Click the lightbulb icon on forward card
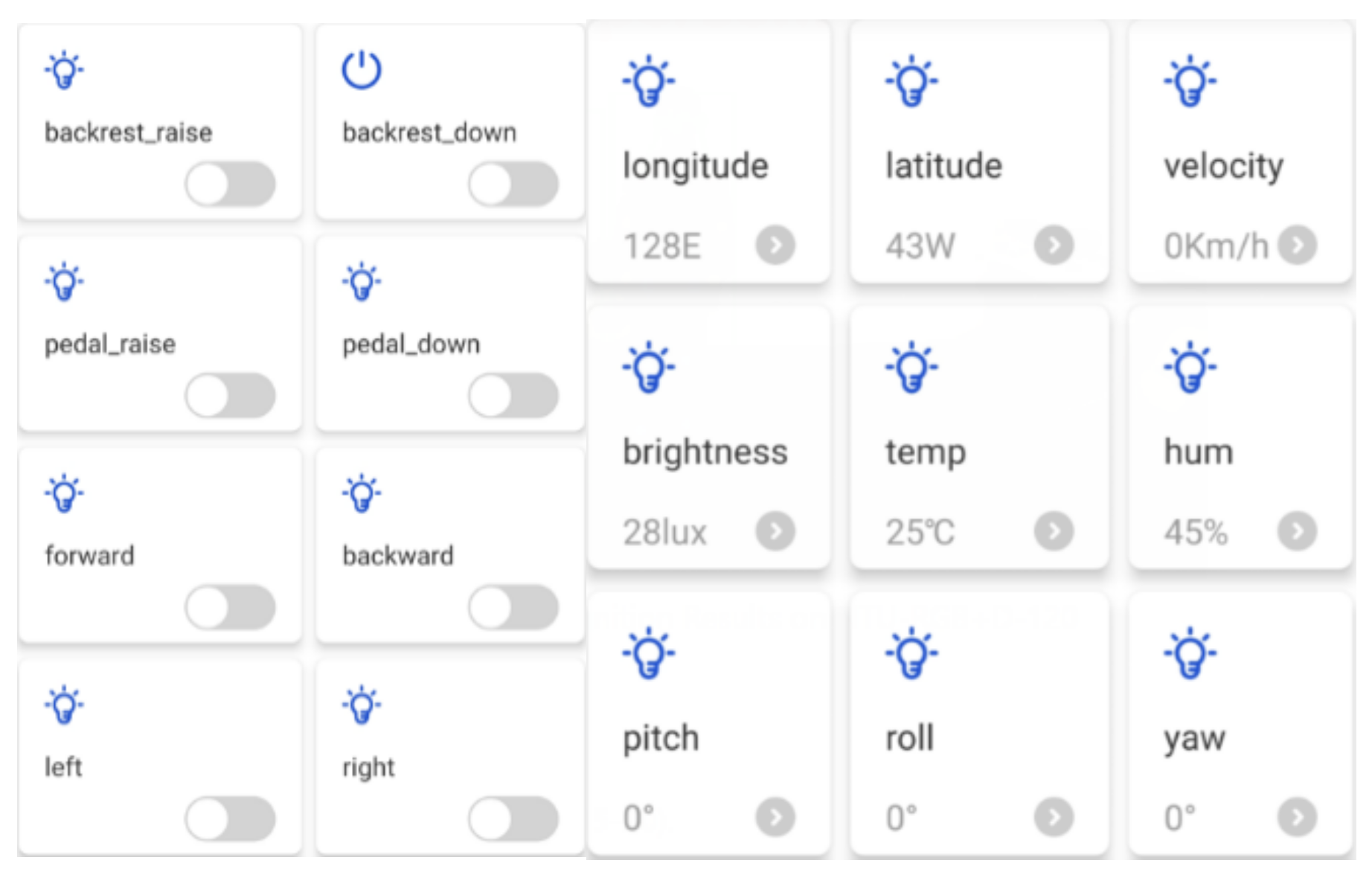The height and width of the screenshot is (872, 1372). point(64,493)
